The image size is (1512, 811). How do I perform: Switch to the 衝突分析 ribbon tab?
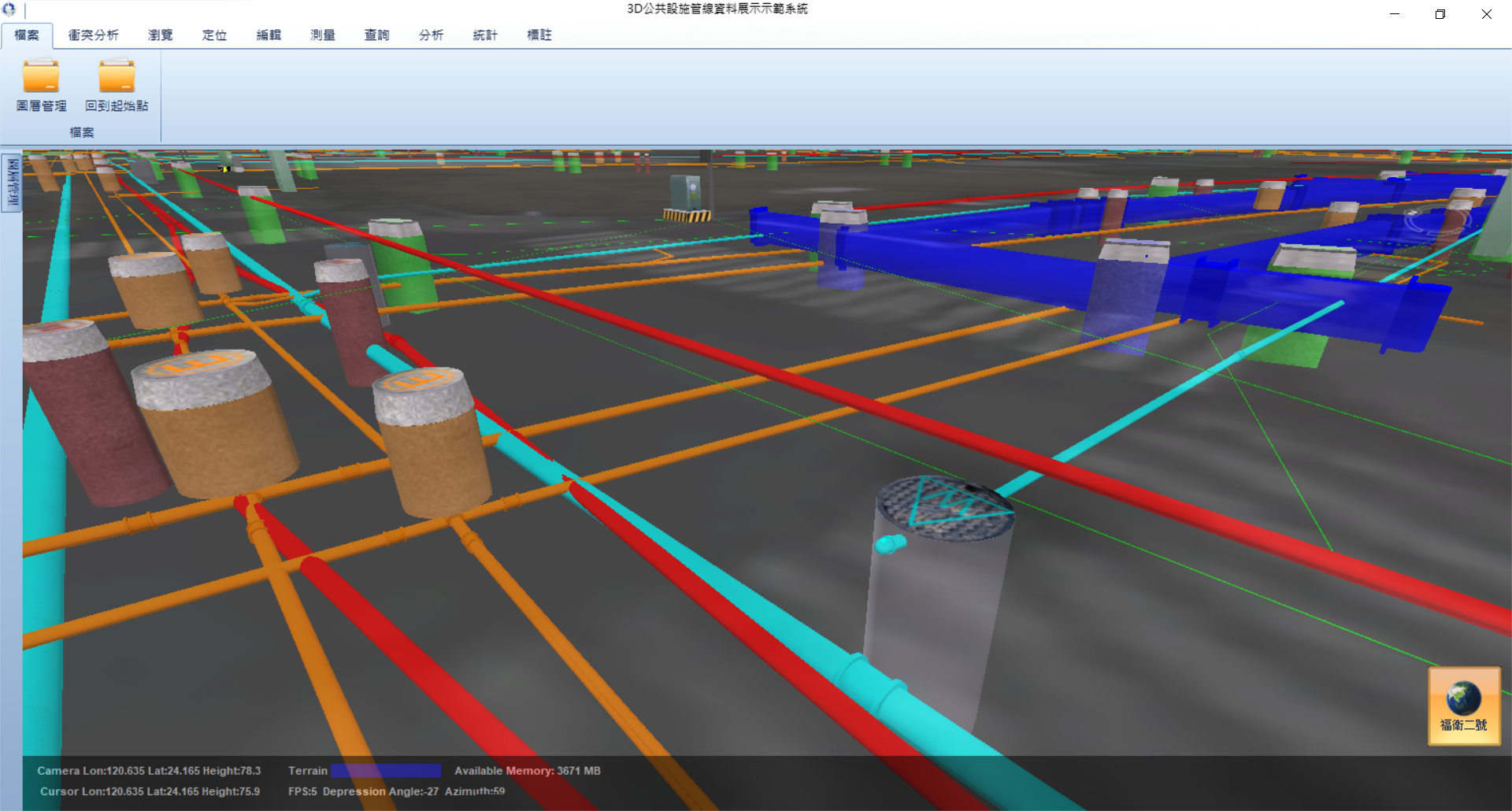(93, 35)
